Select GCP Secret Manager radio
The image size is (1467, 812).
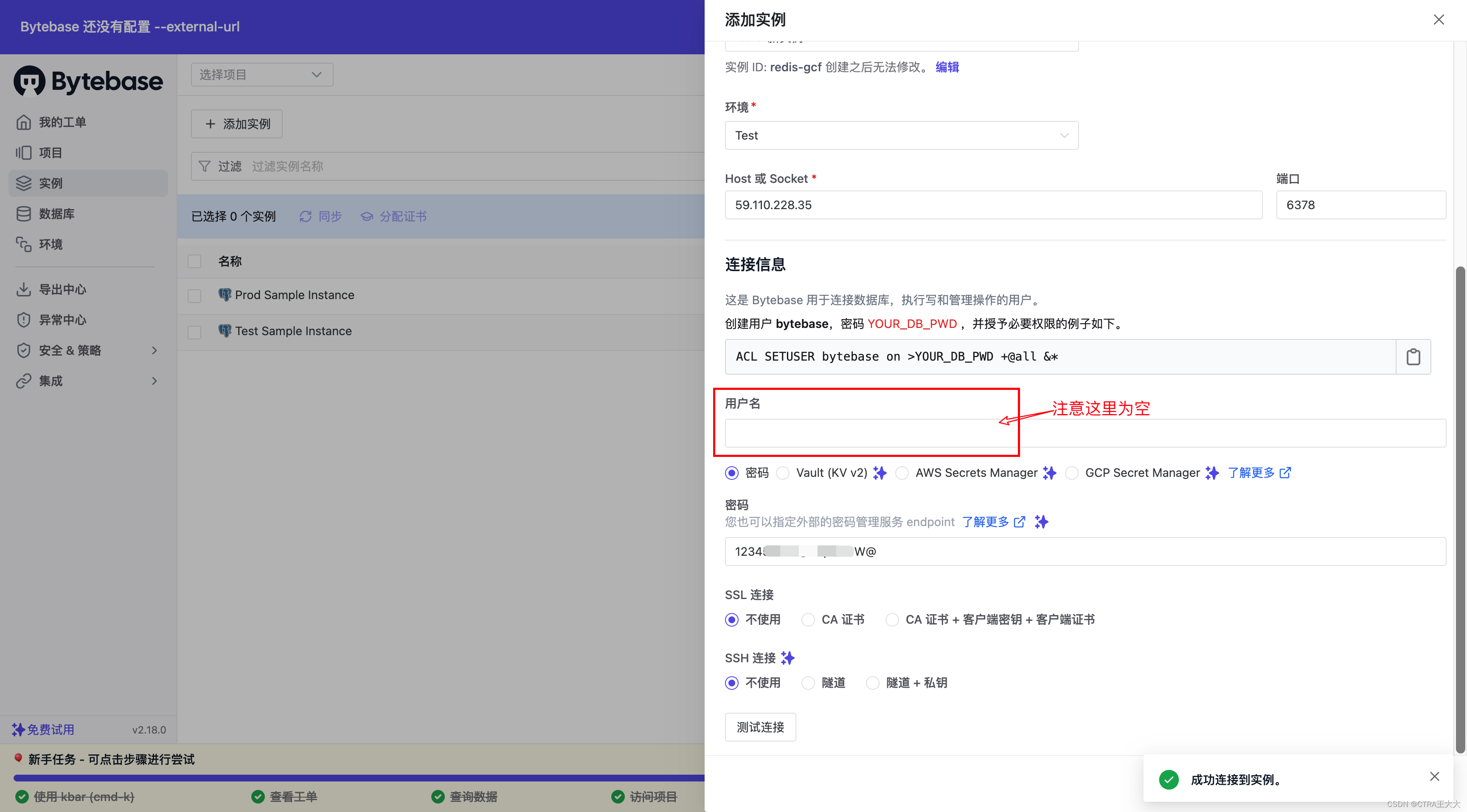click(x=1072, y=473)
